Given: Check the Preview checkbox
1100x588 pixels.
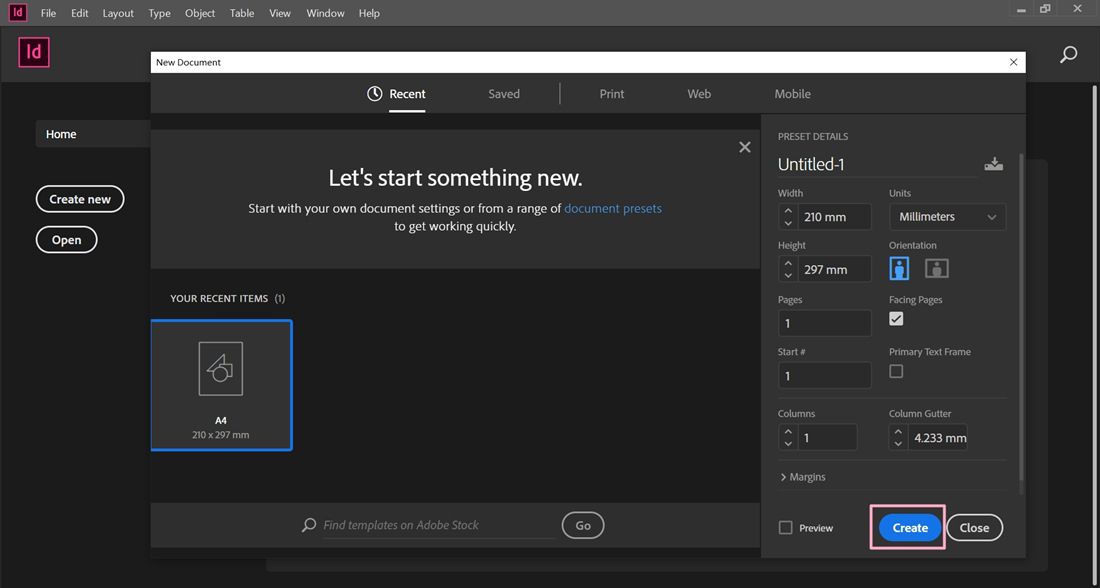Looking at the screenshot, I should (x=787, y=527).
